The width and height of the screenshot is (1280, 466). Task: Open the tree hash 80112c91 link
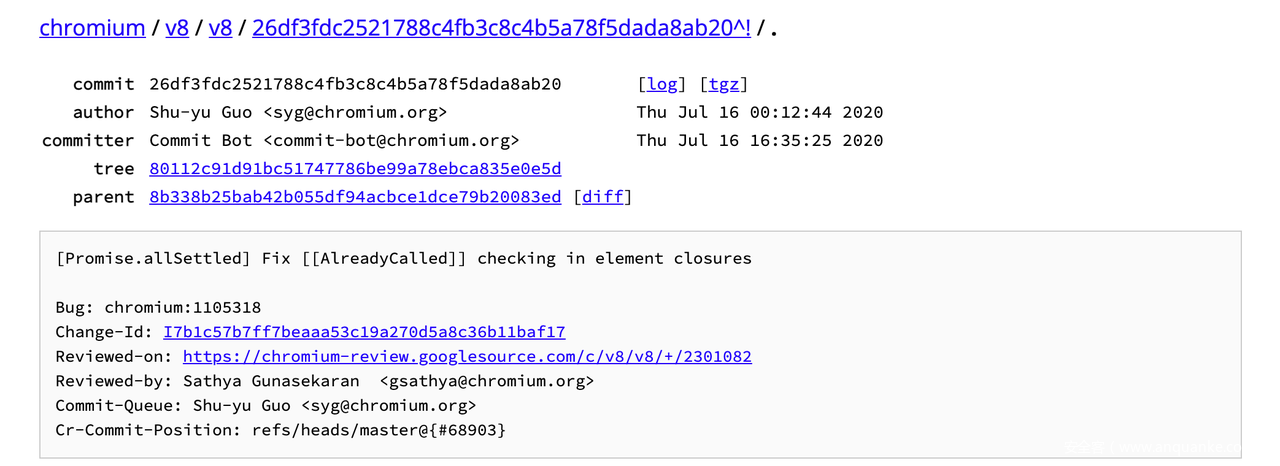(355, 168)
